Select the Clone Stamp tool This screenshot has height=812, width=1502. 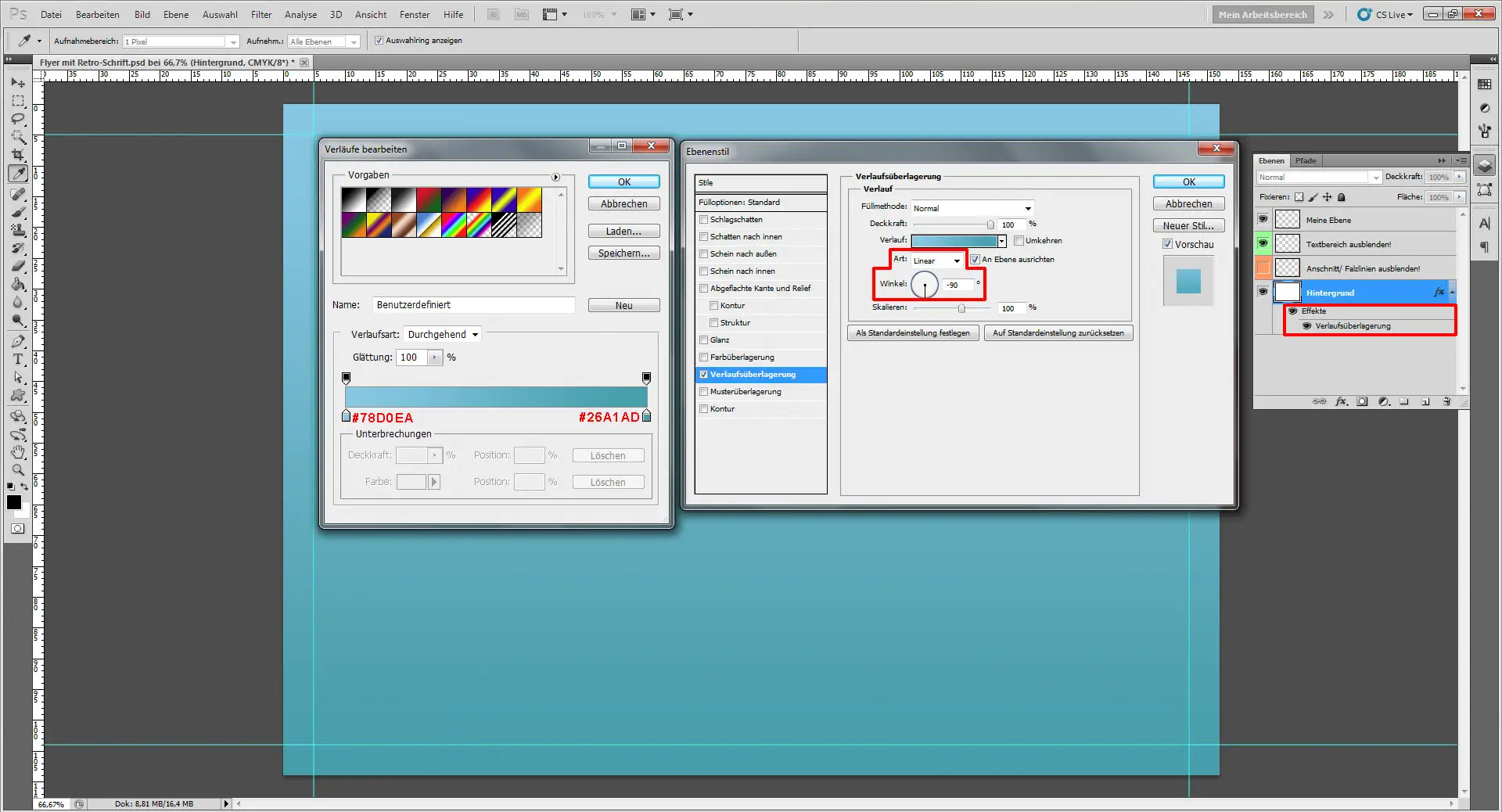point(18,230)
